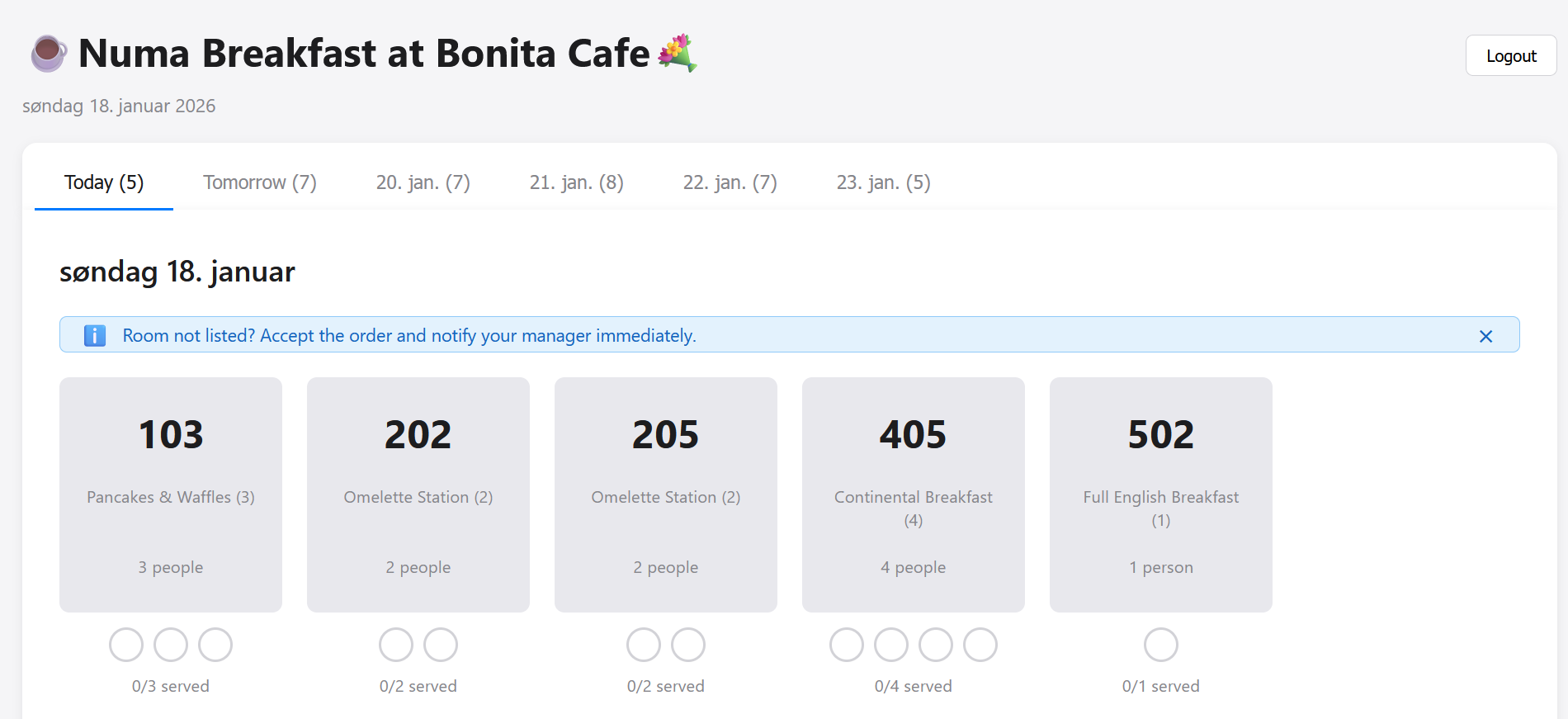The width and height of the screenshot is (1568, 719).
Task: View orders for 22. jan.
Action: coord(730,182)
